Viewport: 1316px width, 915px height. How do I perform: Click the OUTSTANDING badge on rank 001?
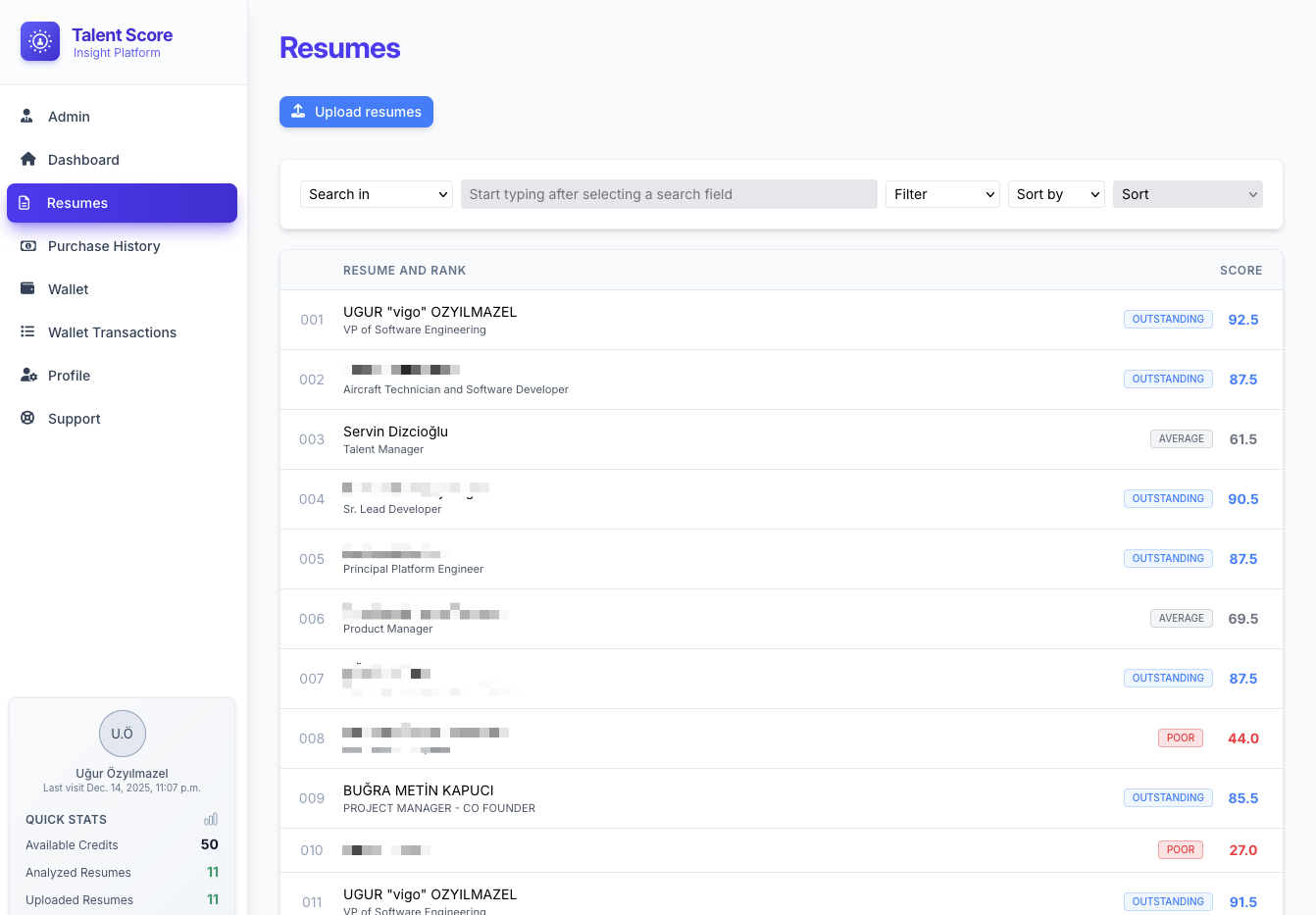click(x=1168, y=319)
